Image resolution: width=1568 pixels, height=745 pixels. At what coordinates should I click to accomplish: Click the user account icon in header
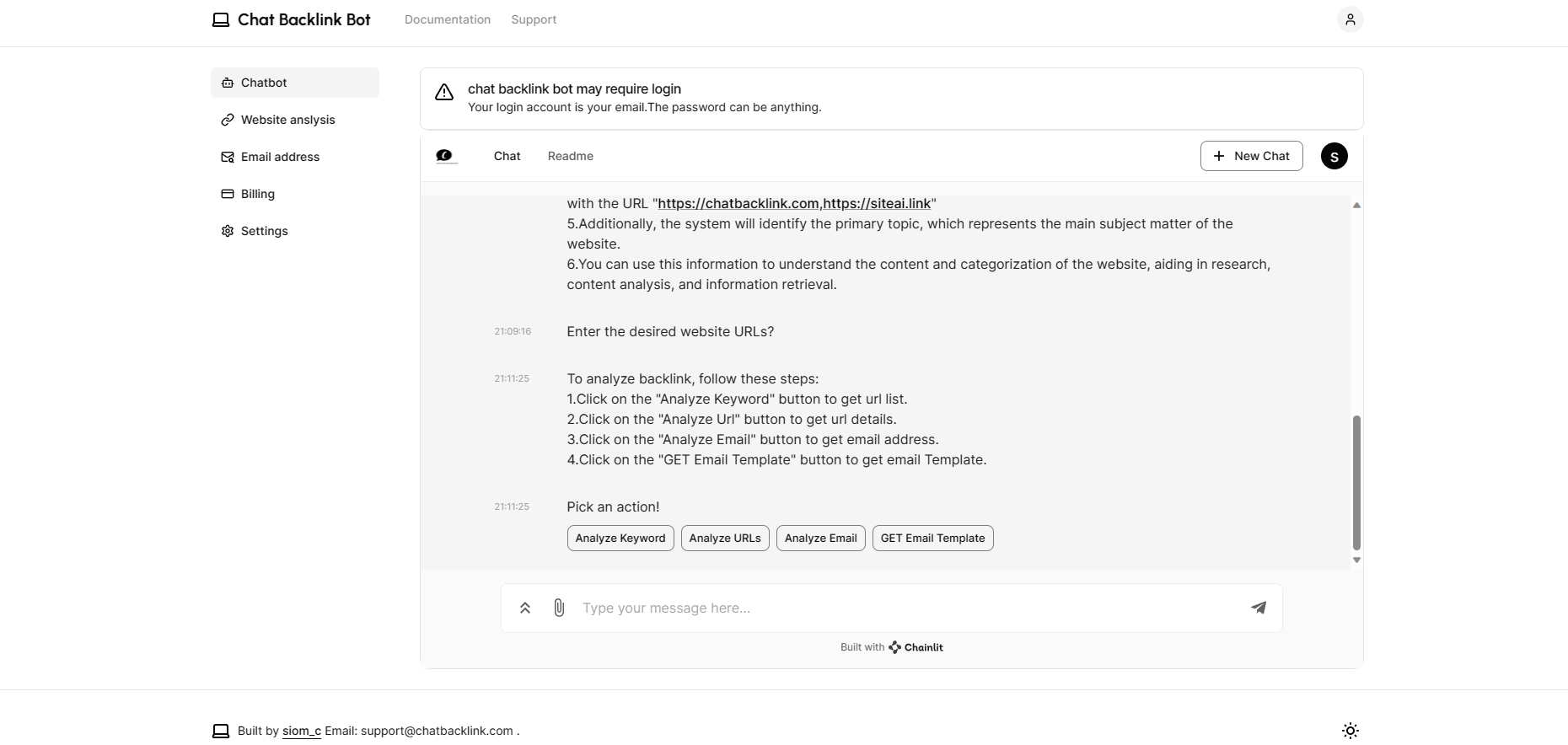[x=1350, y=19]
